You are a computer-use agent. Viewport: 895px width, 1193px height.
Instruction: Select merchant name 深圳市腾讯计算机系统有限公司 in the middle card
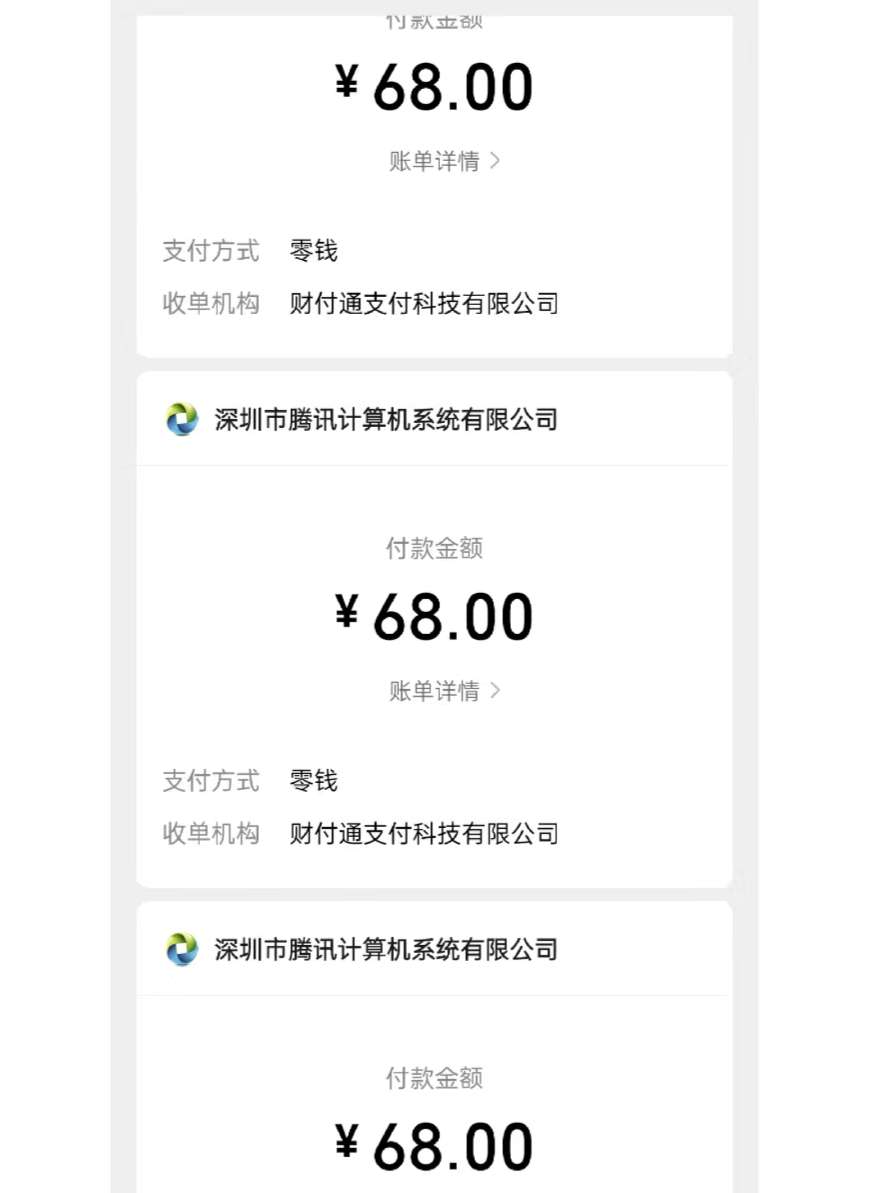(386, 420)
